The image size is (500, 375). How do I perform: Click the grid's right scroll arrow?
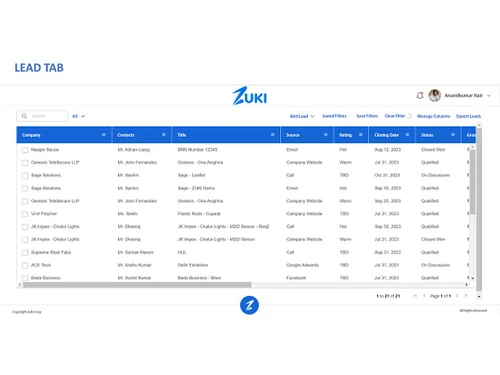pos(466,285)
